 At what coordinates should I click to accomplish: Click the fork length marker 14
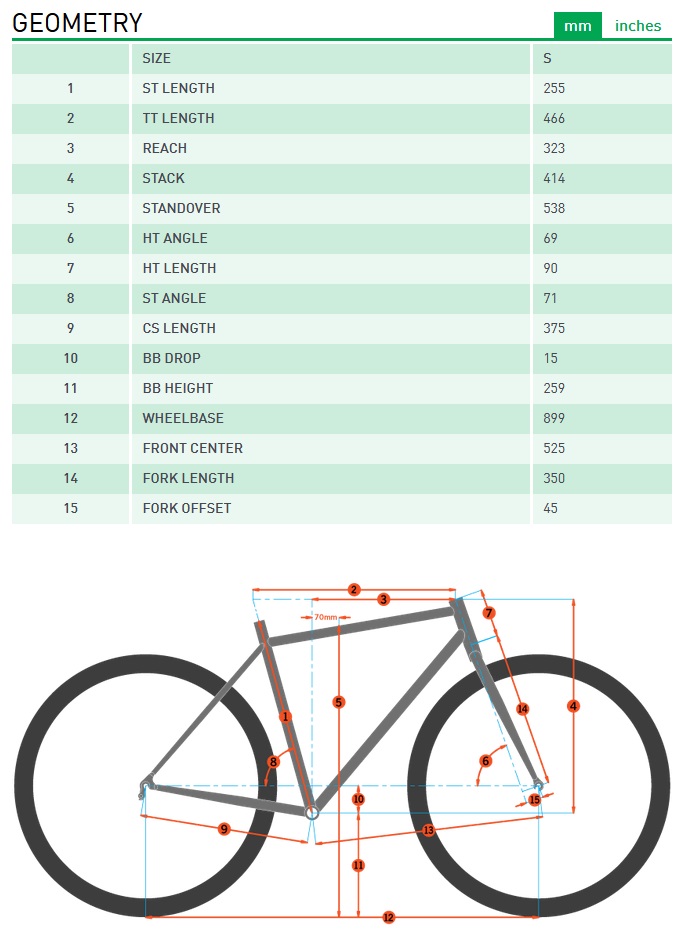click(x=522, y=709)
